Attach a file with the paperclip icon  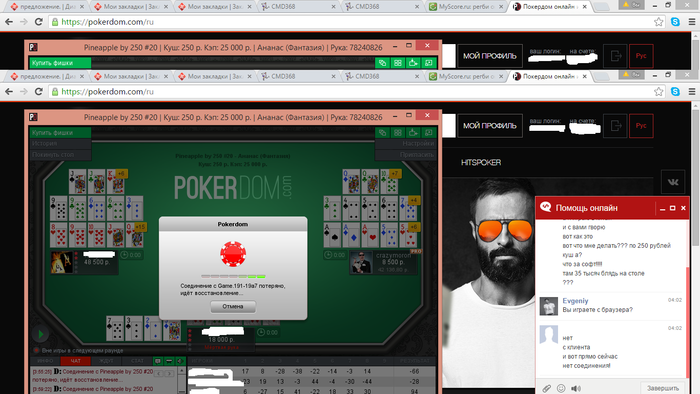[x=546, y=388]
